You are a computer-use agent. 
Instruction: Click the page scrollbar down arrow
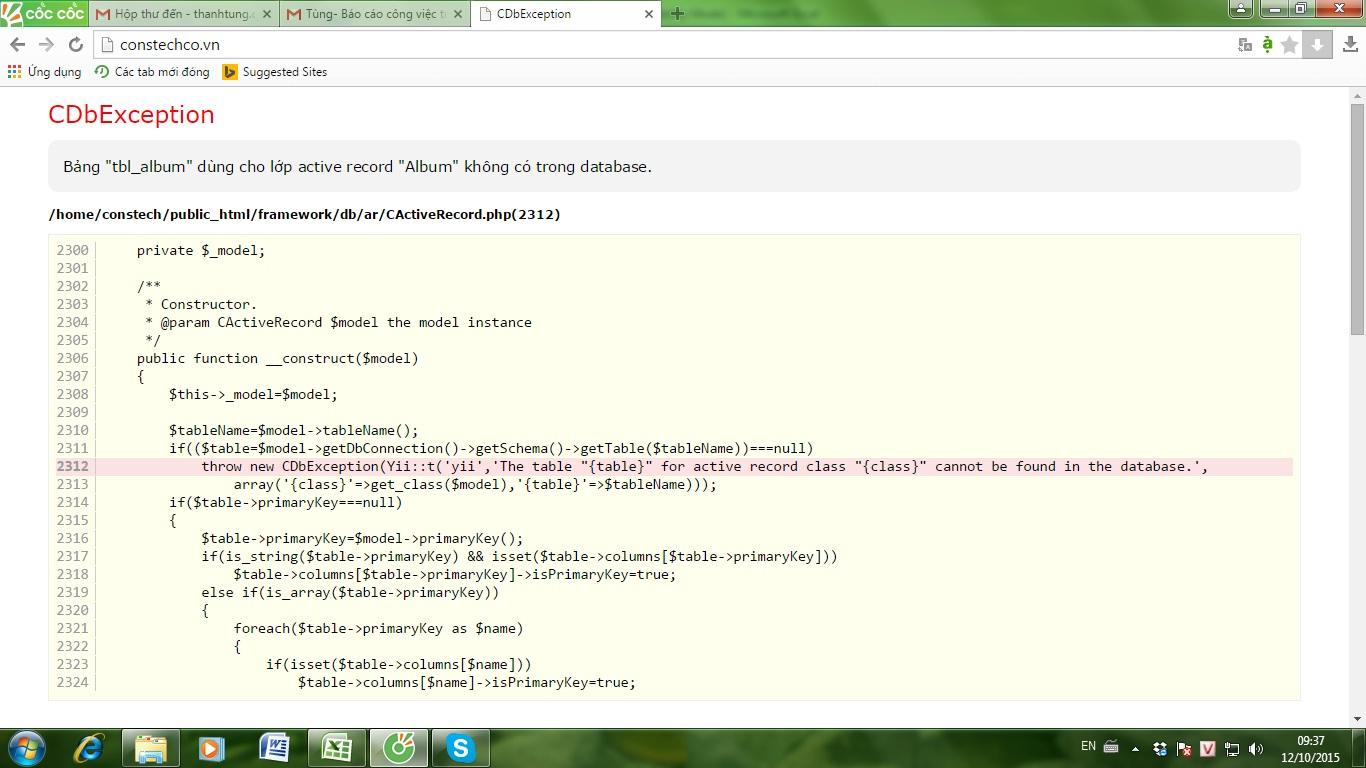coord(1357,717)
